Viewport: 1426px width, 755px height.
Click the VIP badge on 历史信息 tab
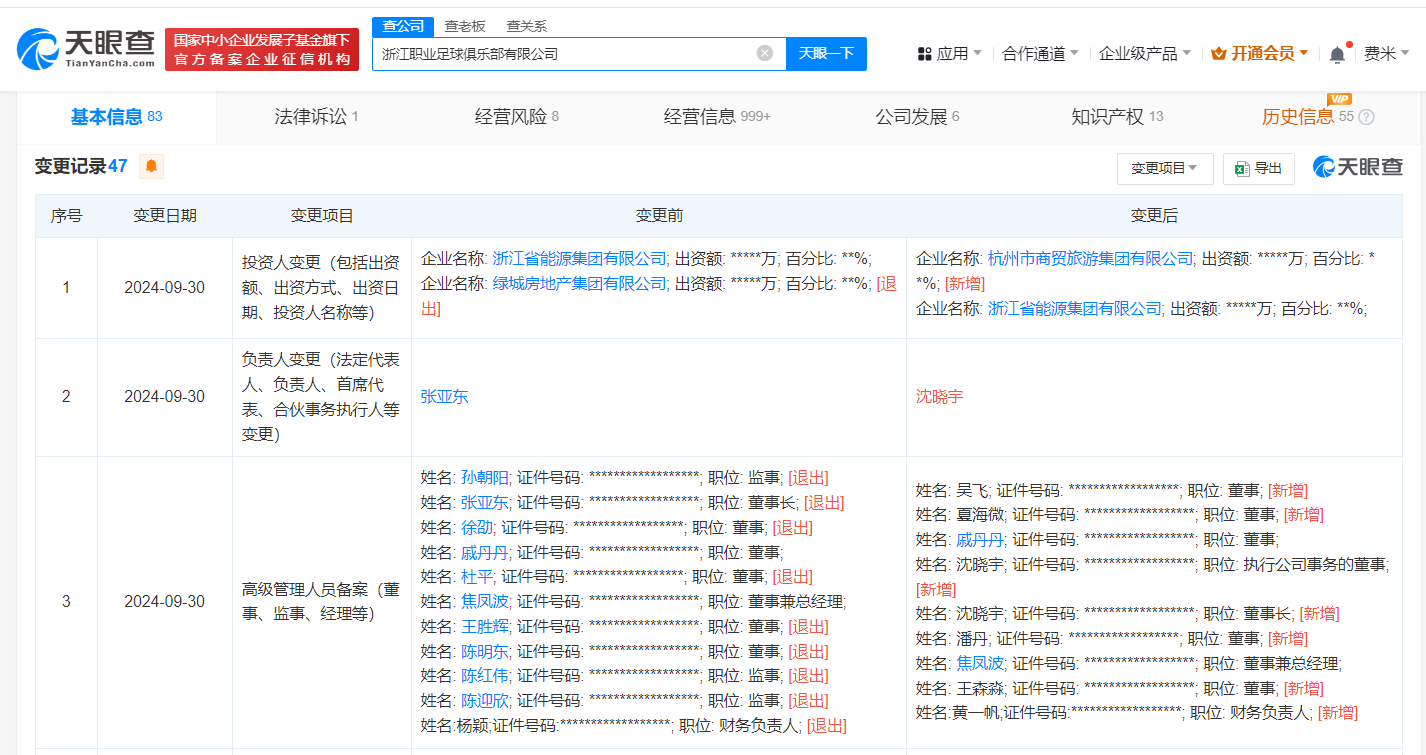[1339, 100]
